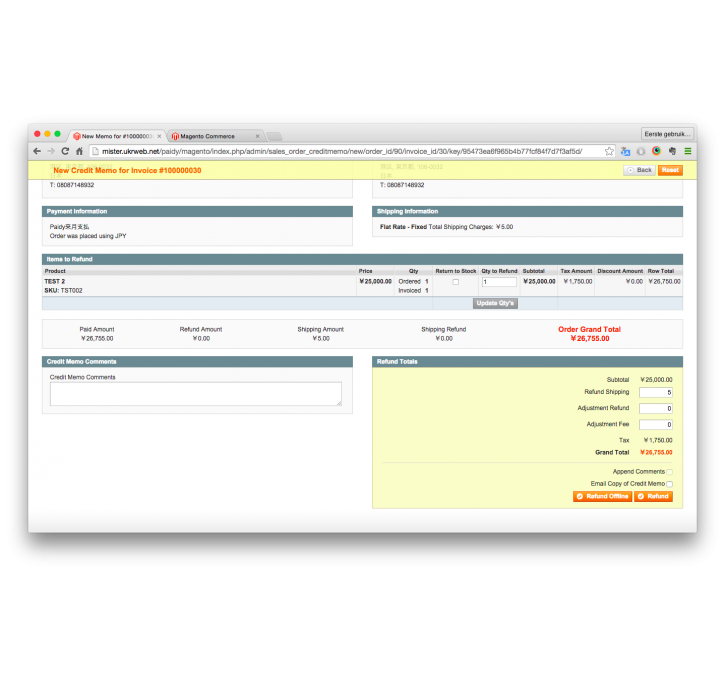Click the Back button in yellow header
Screen dimensions: 725x680
[639, 170]
